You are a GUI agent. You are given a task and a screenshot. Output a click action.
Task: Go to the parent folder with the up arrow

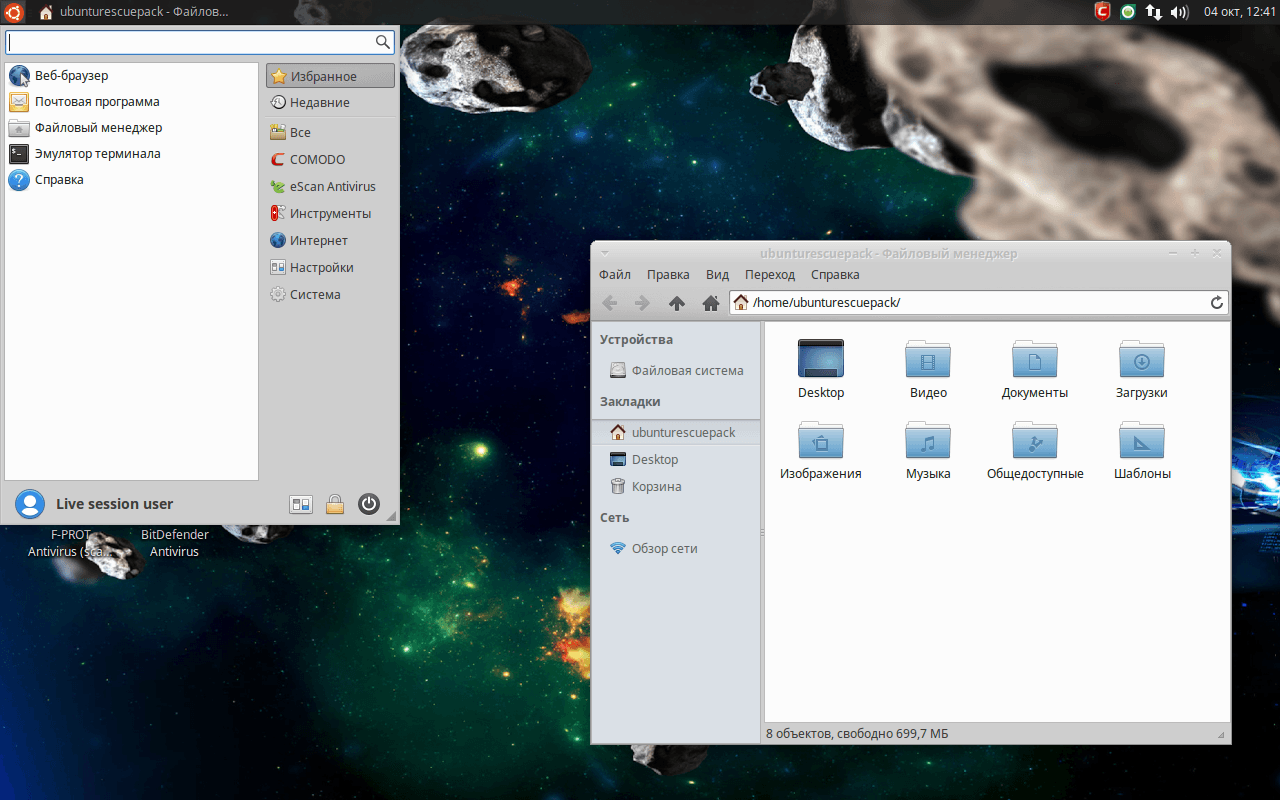pyautogui.click(x=677, y=303)
